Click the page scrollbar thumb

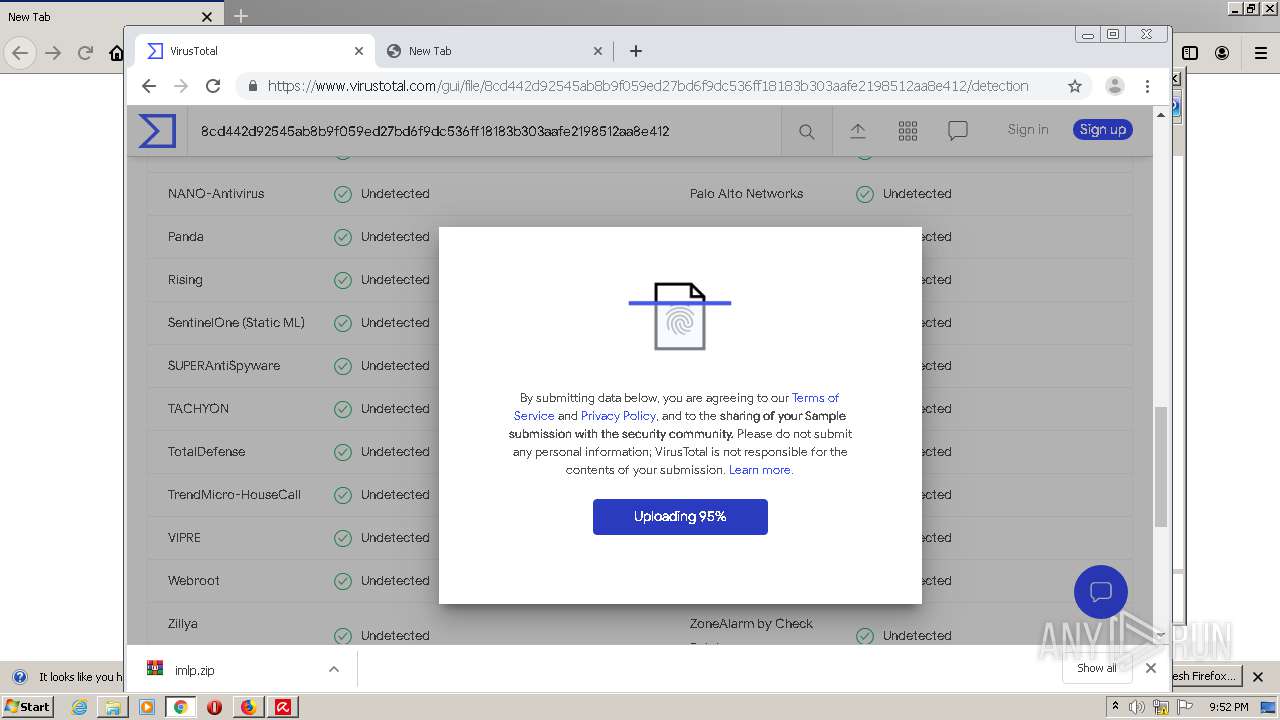point(1161,466)
